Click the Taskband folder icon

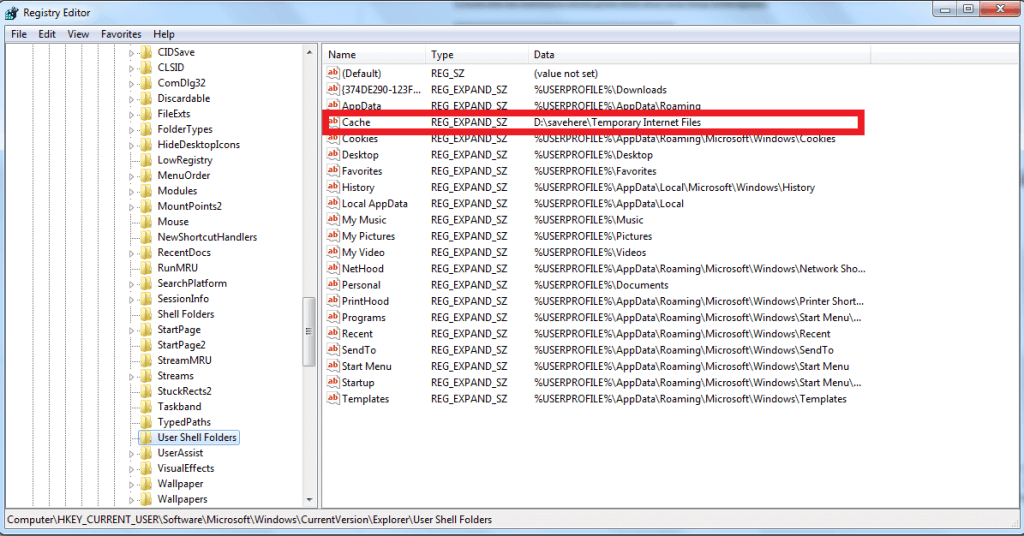(x=146, y=407)
